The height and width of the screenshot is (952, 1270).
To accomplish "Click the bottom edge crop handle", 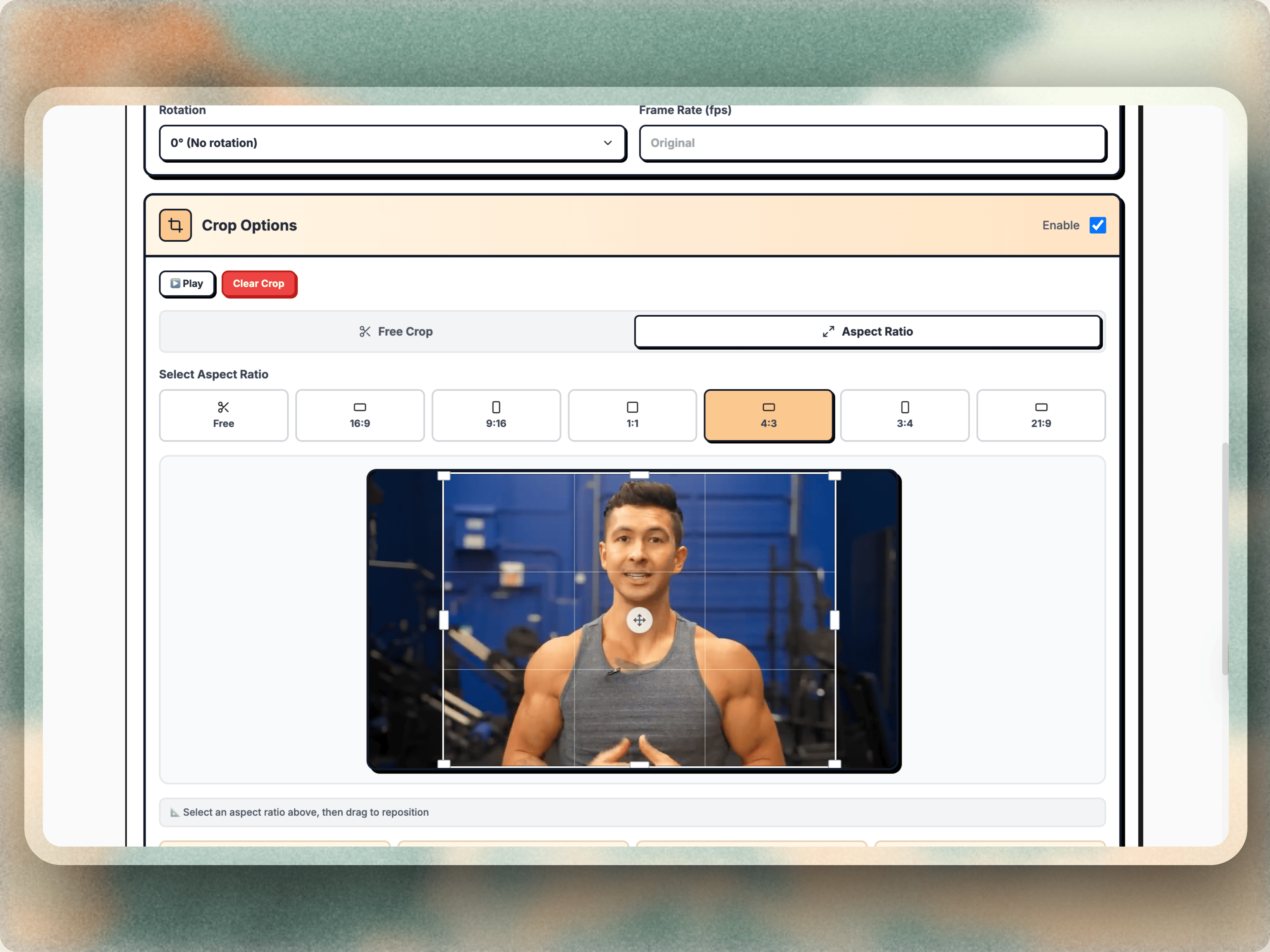I will [639, 764].
